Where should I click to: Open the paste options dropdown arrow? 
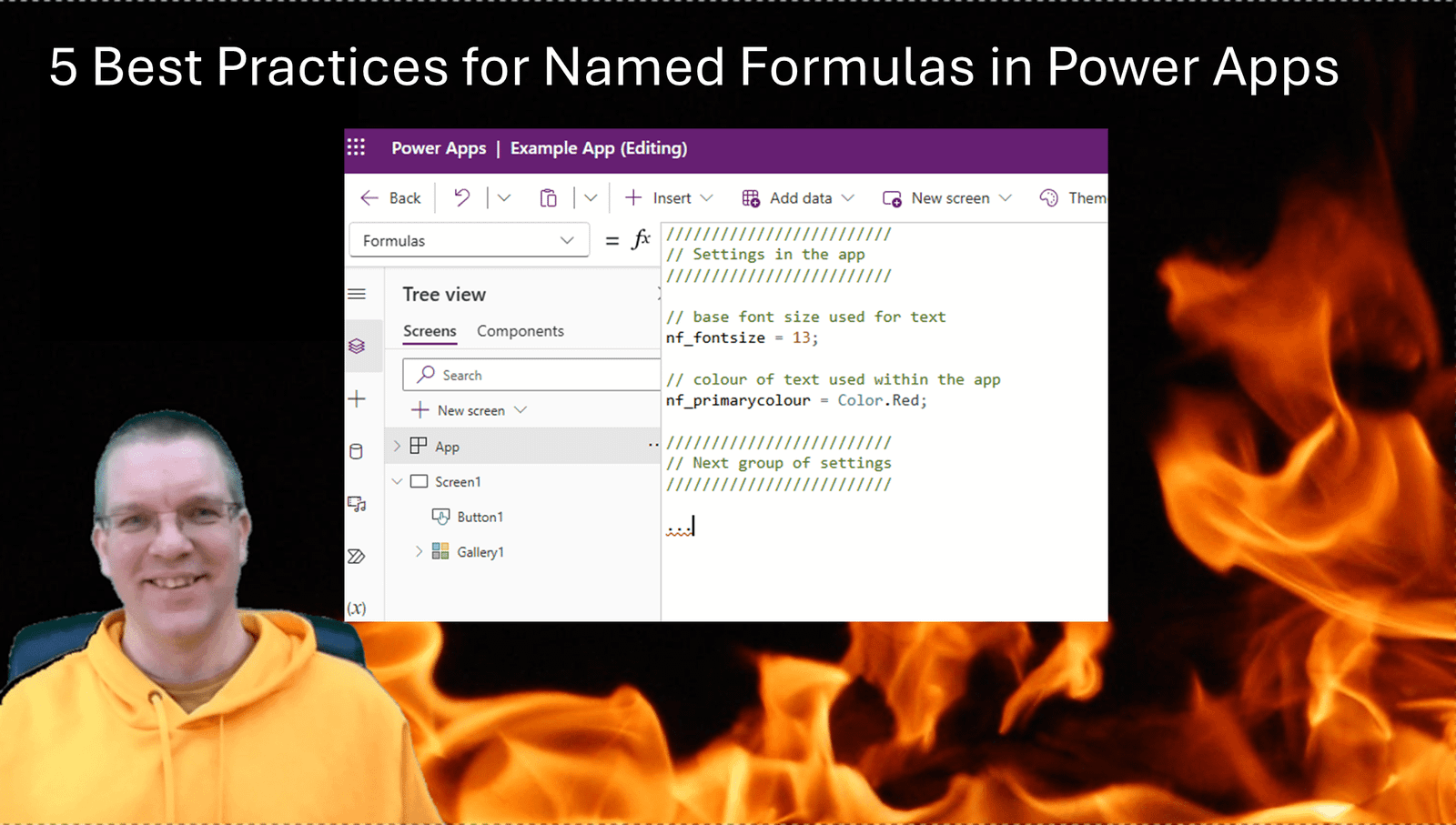coord(591,197)
